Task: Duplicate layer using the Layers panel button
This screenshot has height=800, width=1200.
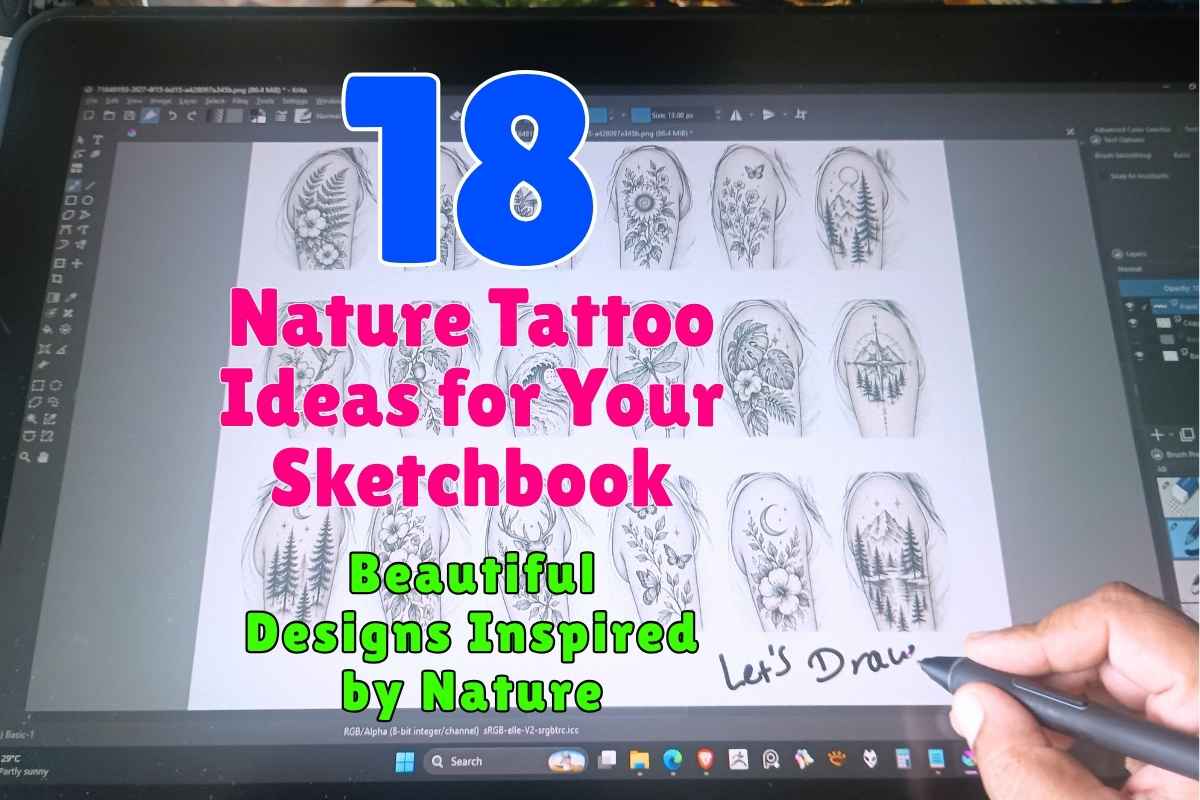Action: pyautogui.click(x=1186, y=435)
